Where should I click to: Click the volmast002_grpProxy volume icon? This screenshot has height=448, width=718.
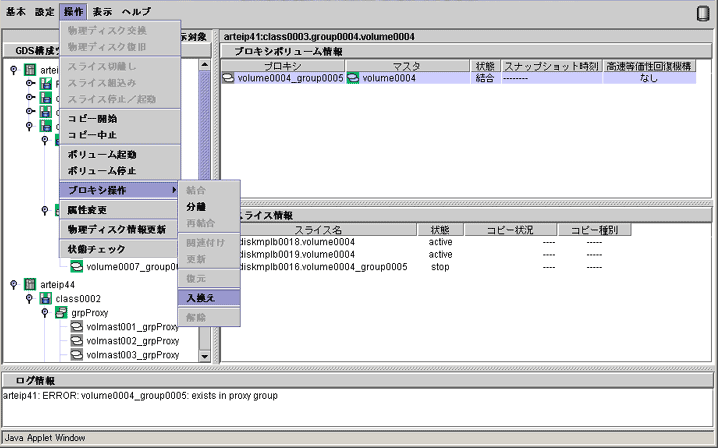coord(77,340)
